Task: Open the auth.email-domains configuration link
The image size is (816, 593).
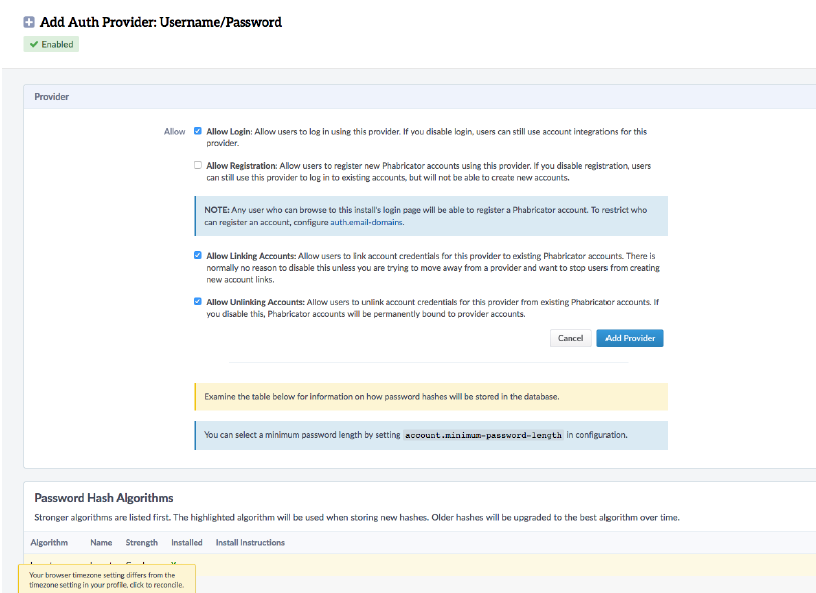Action: coord(366,222)
